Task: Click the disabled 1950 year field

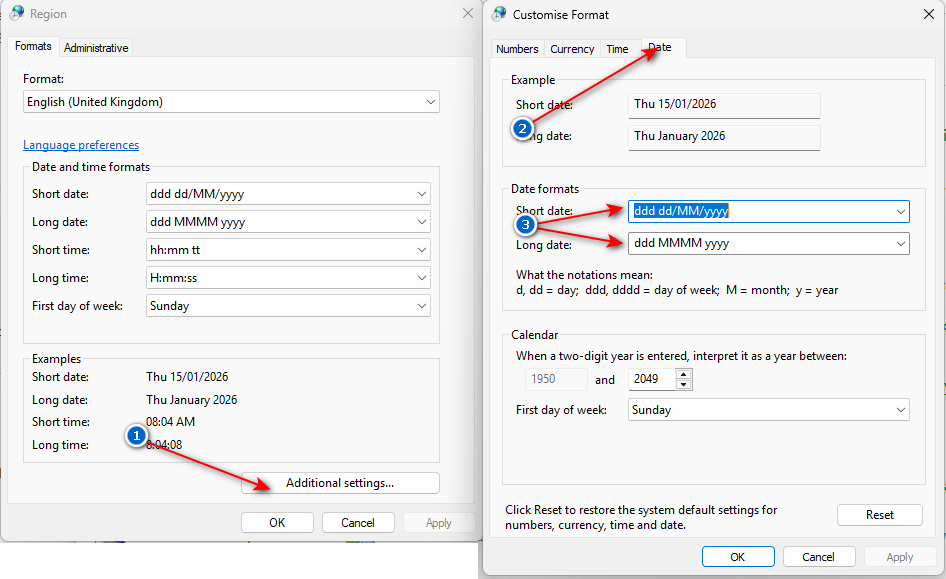Action: (556, 379)
